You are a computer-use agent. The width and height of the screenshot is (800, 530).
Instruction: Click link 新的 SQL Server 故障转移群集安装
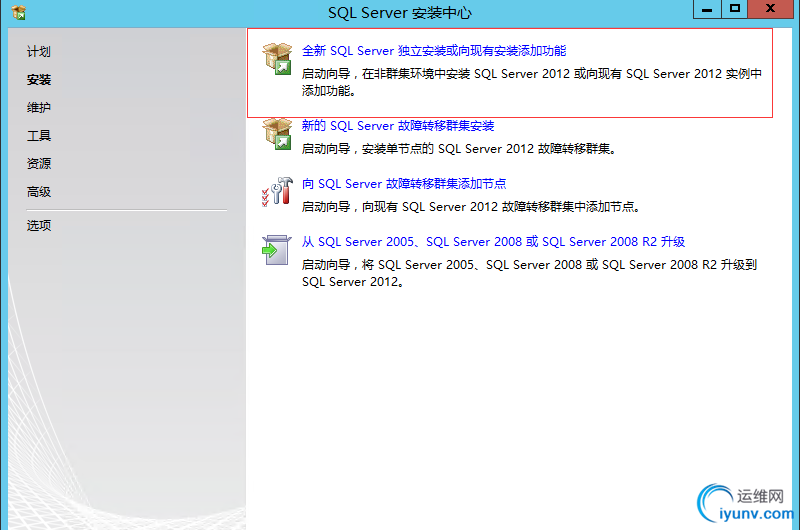coord(398,125)
